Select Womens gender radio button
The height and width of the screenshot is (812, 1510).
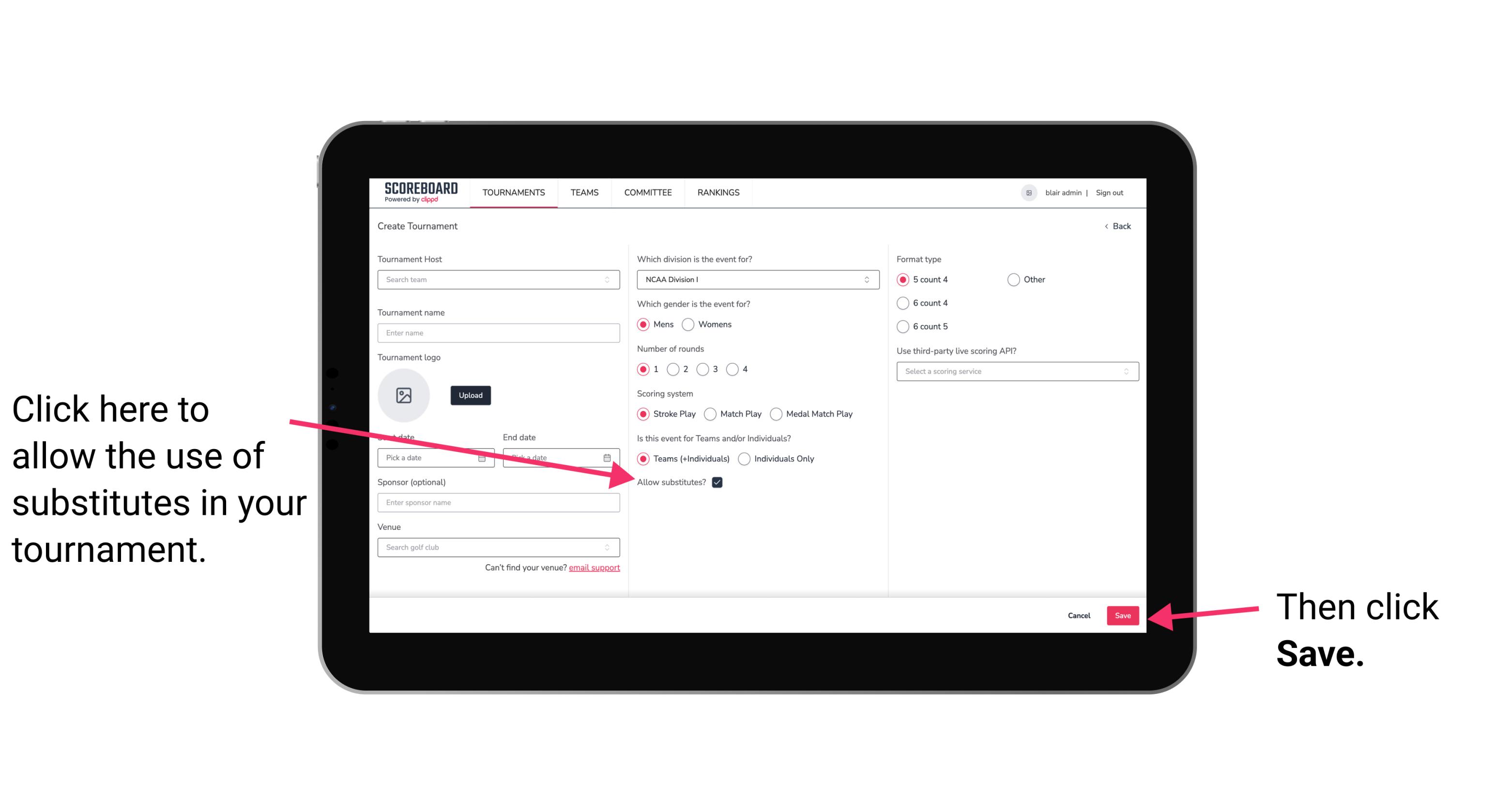pos(690,325)
